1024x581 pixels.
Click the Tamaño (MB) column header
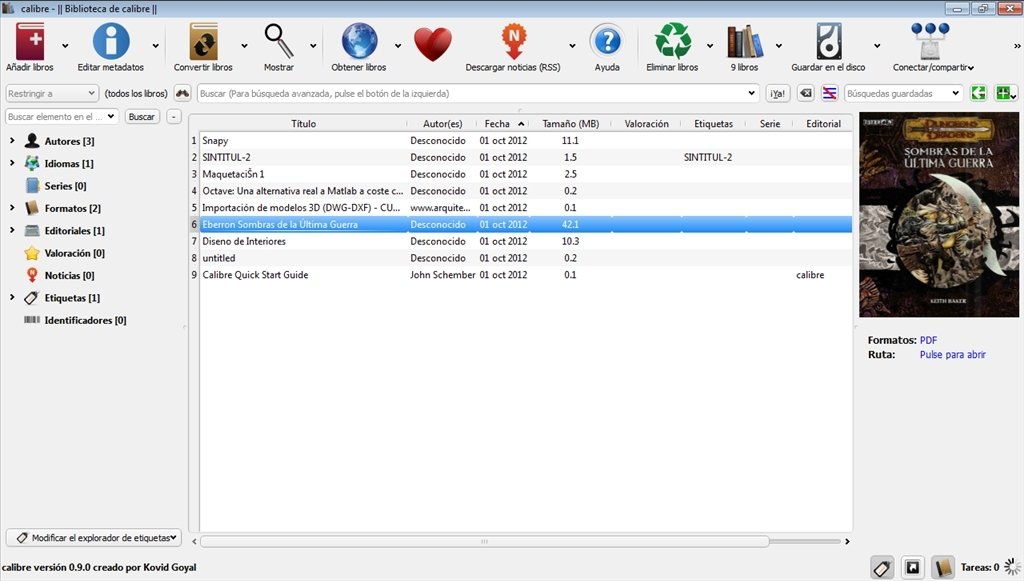pos(570,124)
